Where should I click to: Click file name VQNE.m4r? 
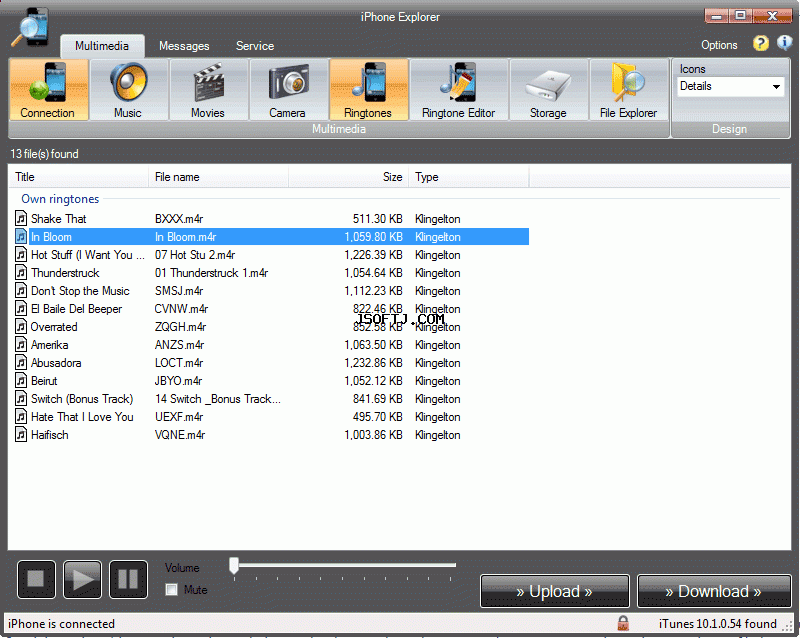180,435
